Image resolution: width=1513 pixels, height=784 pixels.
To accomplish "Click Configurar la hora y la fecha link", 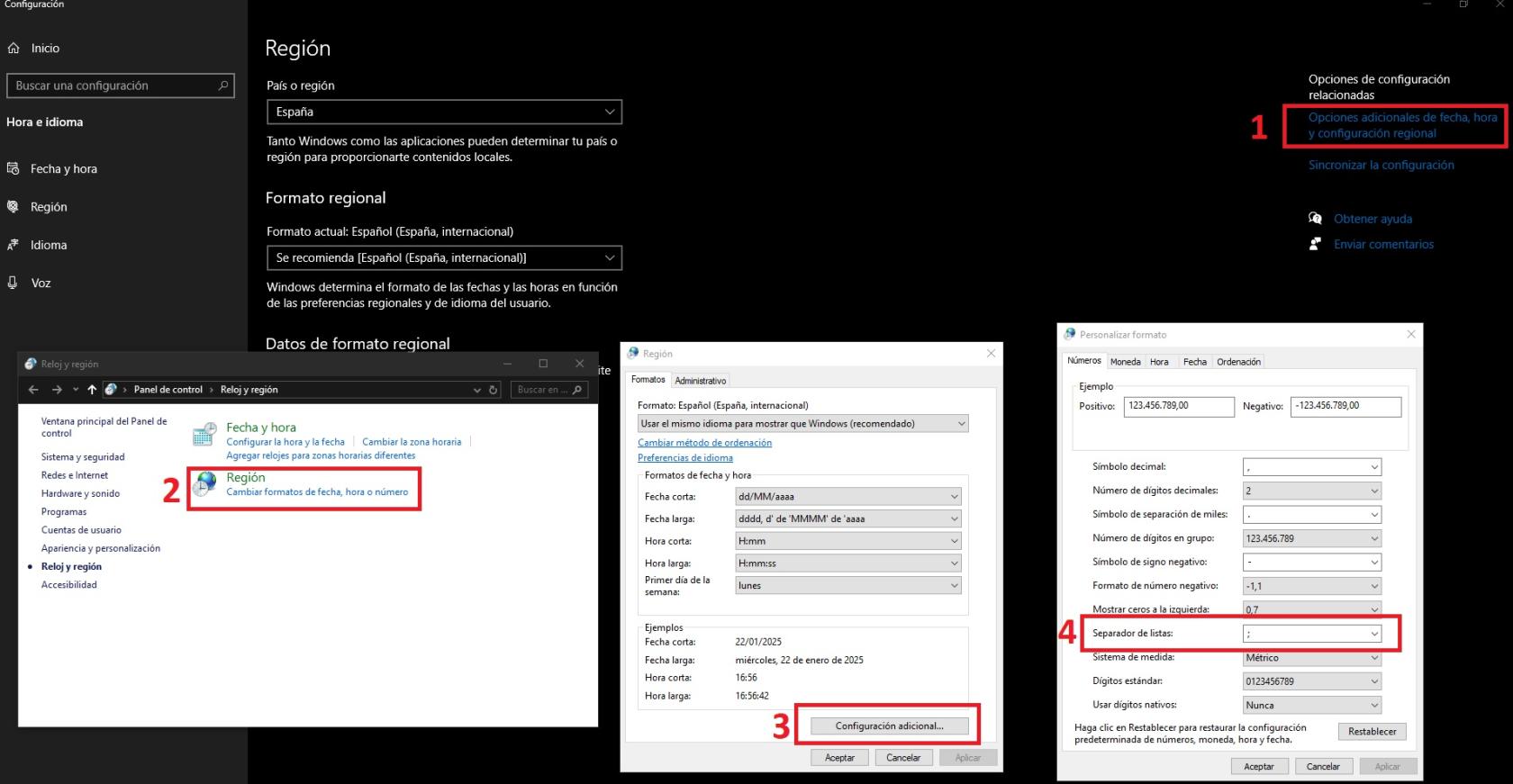I will (x=285, y=442).
